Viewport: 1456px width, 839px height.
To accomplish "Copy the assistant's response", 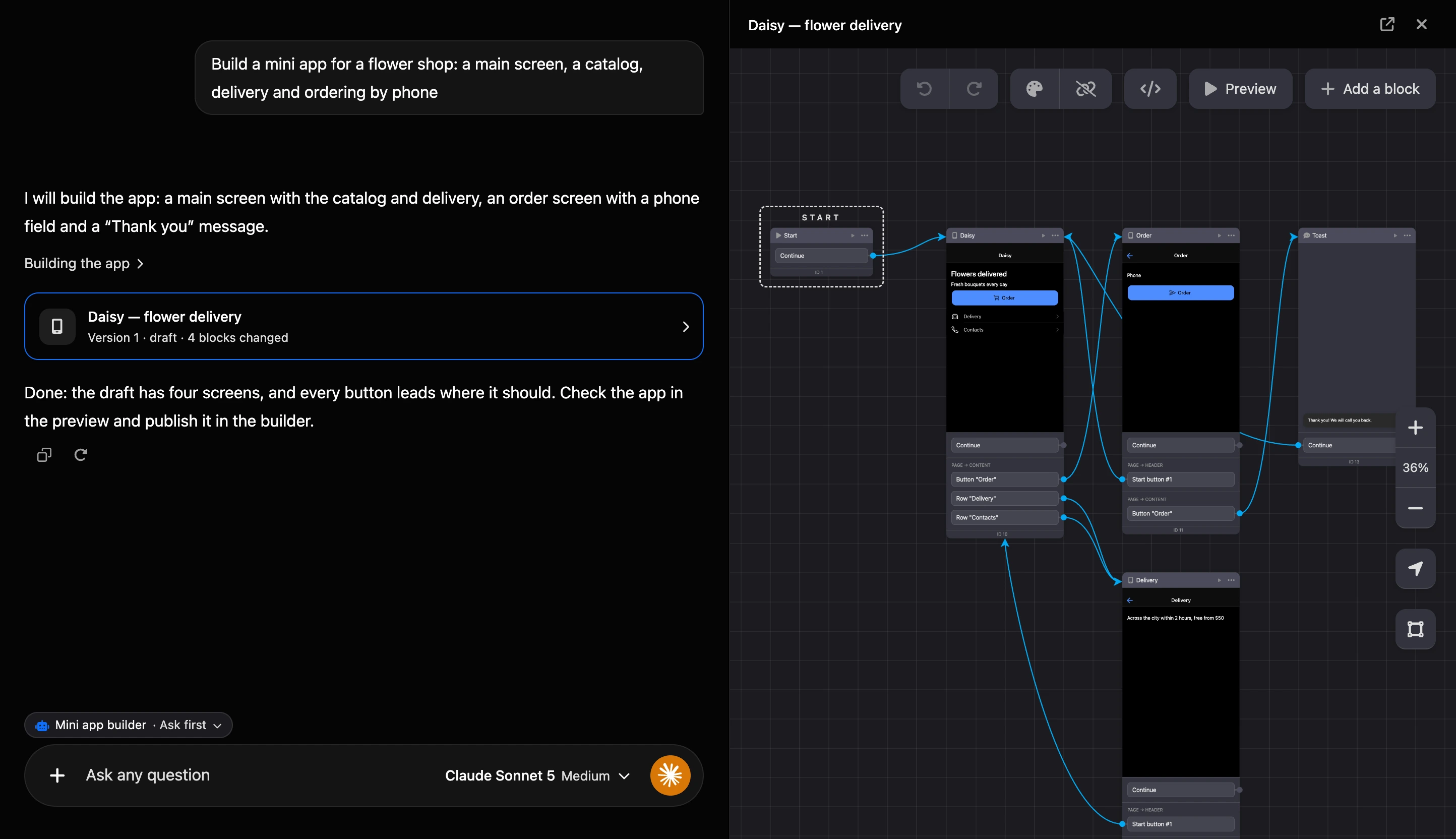I will tap(44, 455).
